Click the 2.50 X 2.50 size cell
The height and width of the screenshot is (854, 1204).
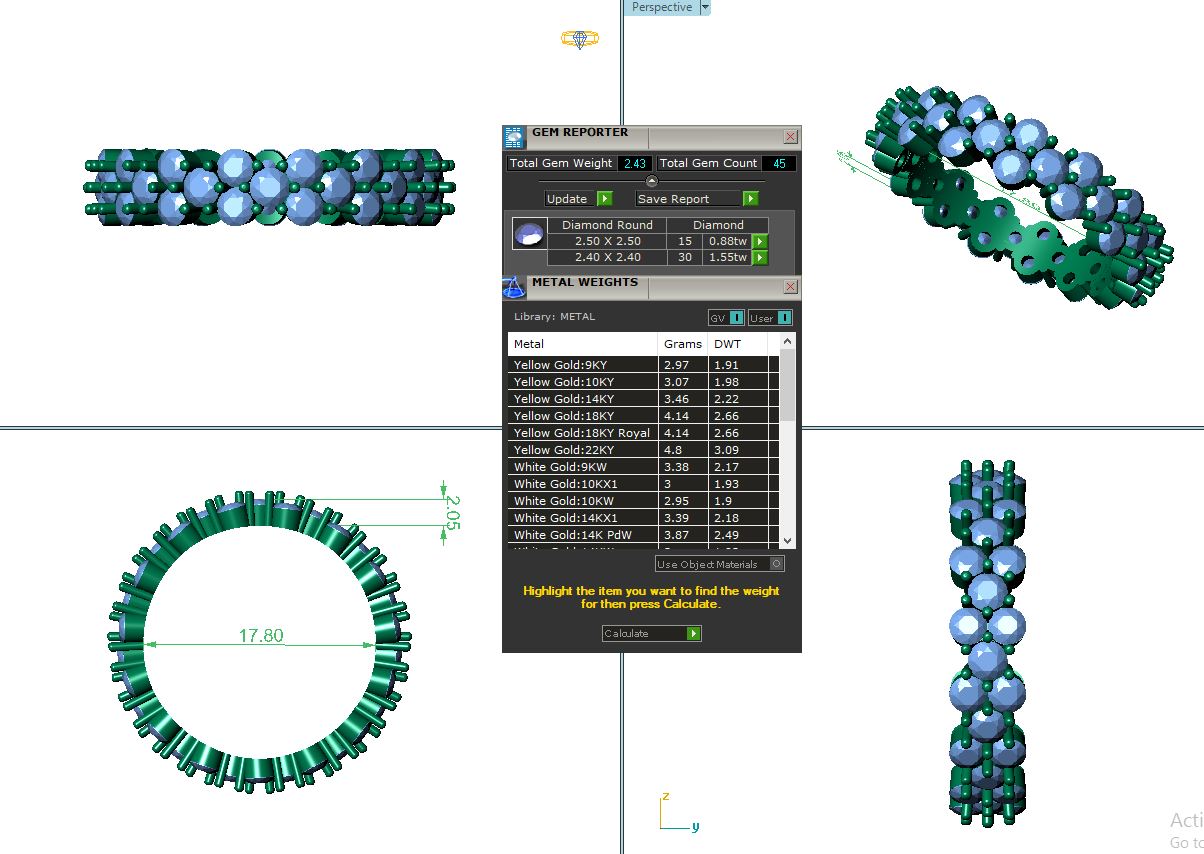(x=607, y=241)
